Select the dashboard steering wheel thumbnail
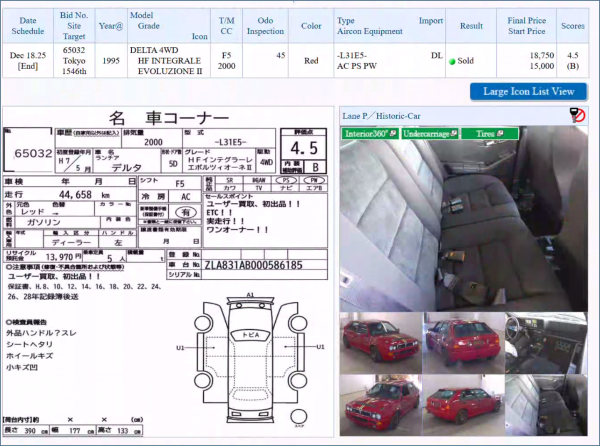The height and width of the screenshot is (446, 600). pyautogui.click(x=545, y=339)
